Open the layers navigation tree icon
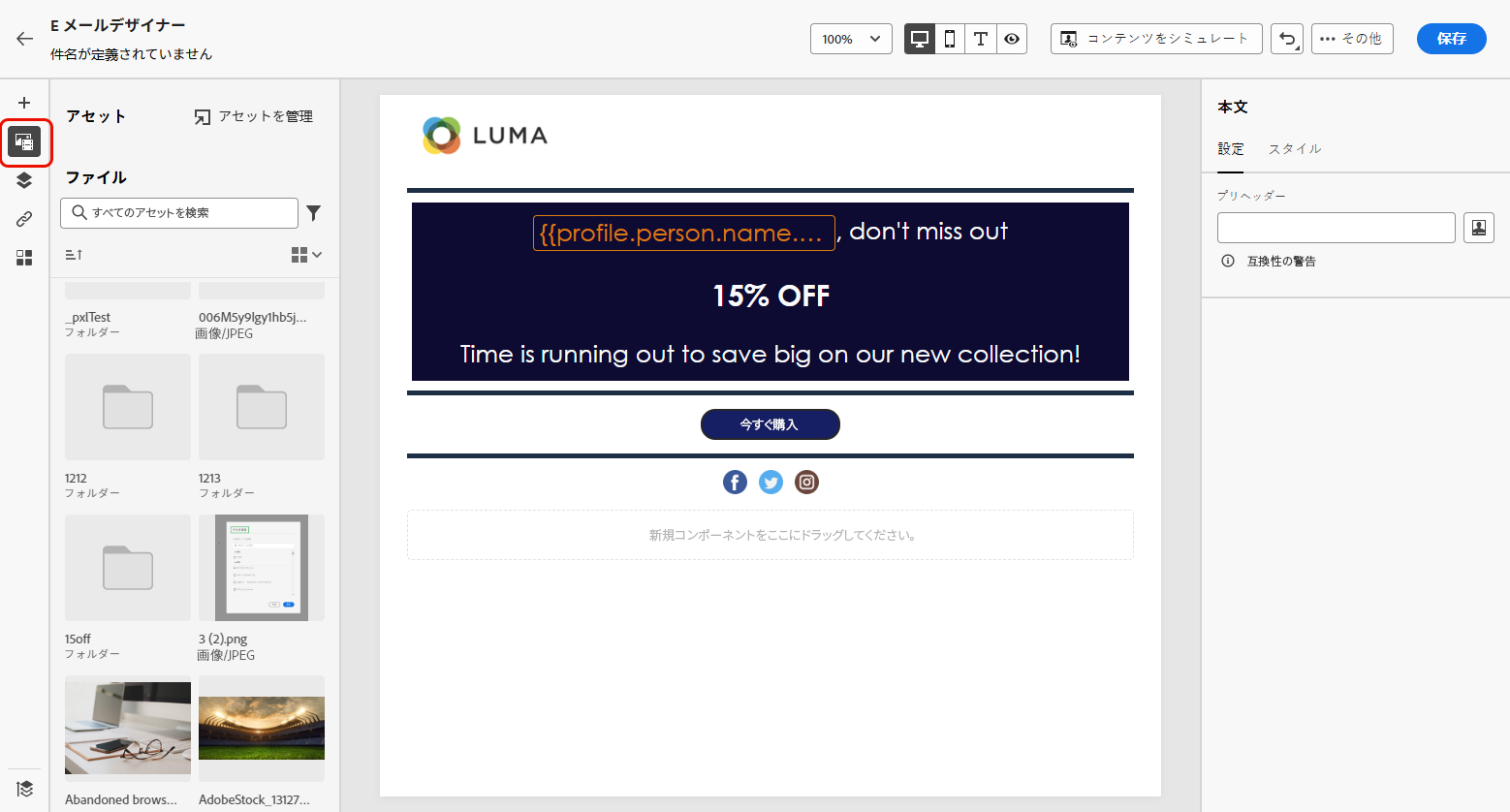Screen dimensions: 1510x812 [24, 180]
